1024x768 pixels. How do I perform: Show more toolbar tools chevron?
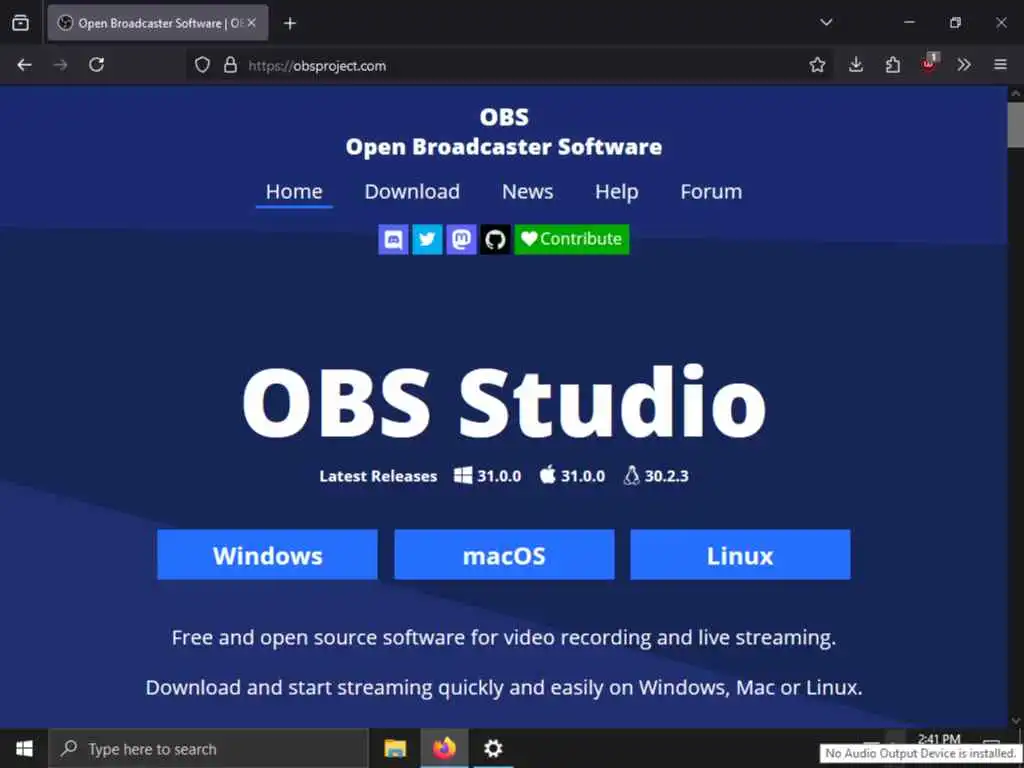[964, 65]
